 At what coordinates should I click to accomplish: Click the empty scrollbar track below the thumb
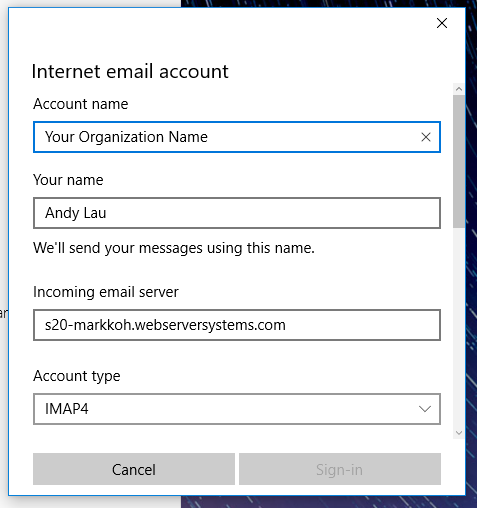(459, 327)
